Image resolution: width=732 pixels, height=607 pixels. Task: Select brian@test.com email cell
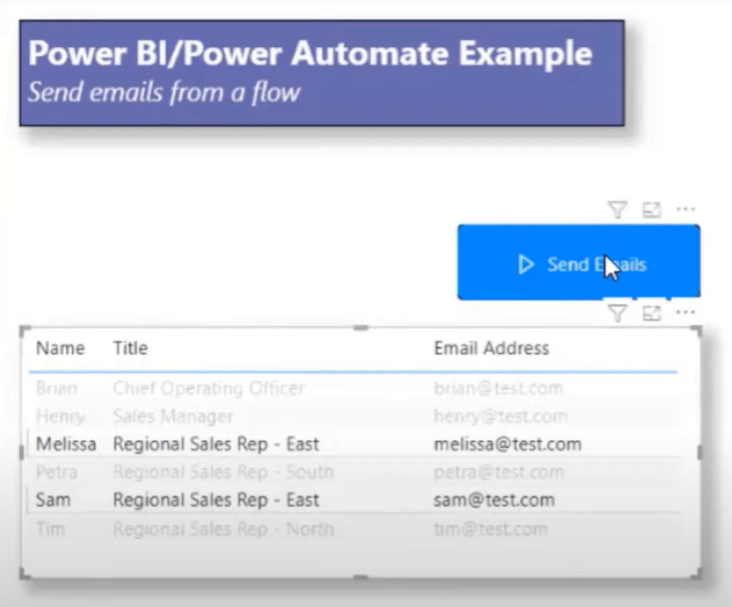coord(498,388)
